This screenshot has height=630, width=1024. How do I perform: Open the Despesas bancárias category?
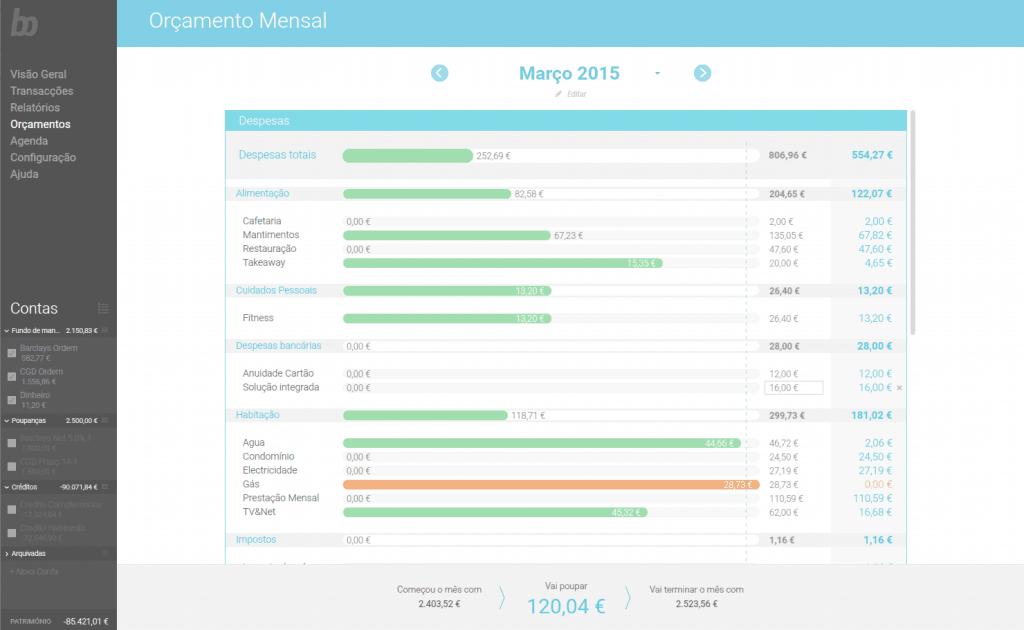click(278, 346)
